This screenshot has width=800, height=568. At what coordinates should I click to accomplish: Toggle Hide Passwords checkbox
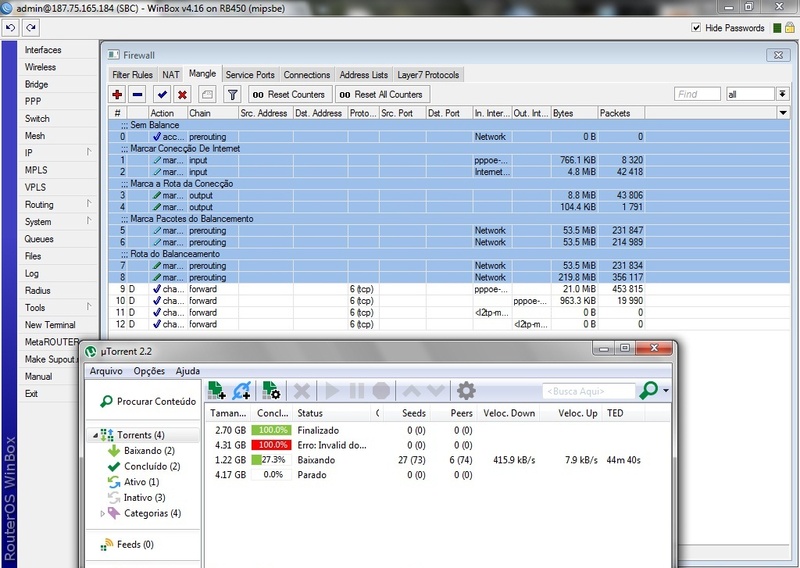point(696,28)
